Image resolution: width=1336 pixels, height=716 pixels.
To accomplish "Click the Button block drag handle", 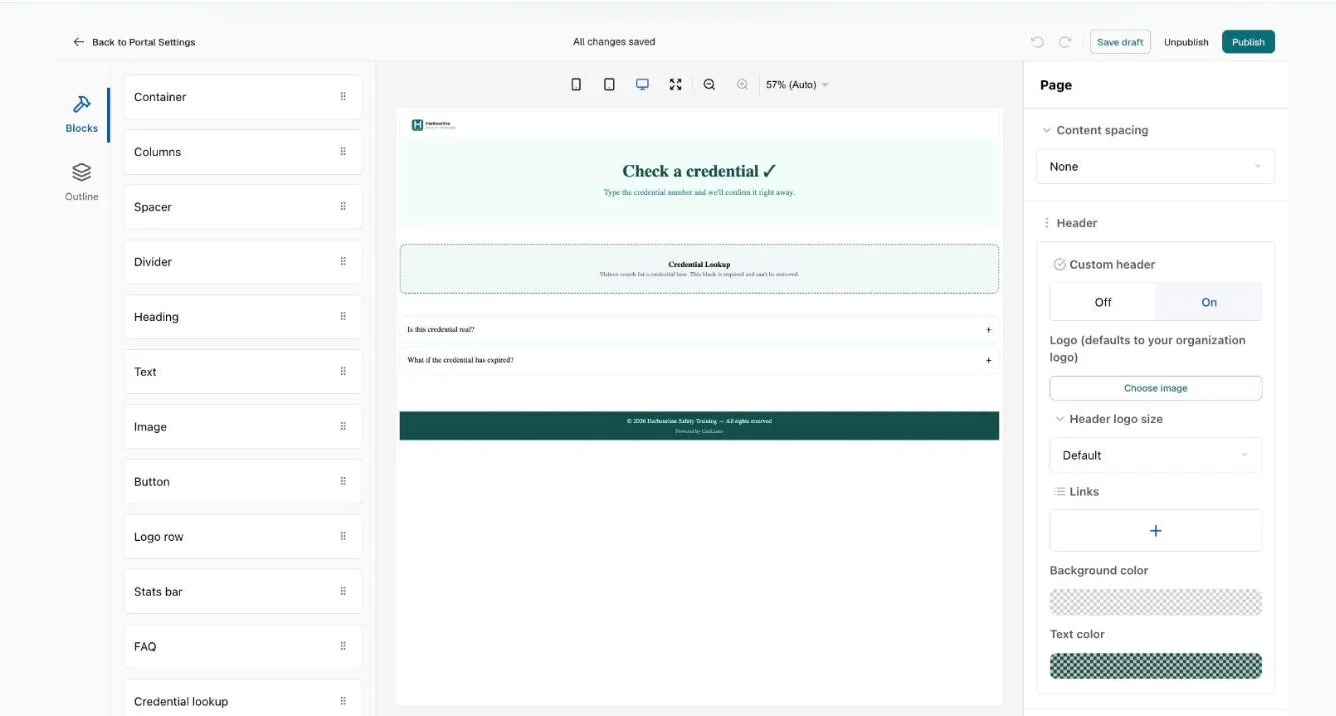I will pyautogui.click(x=343, y=482).
